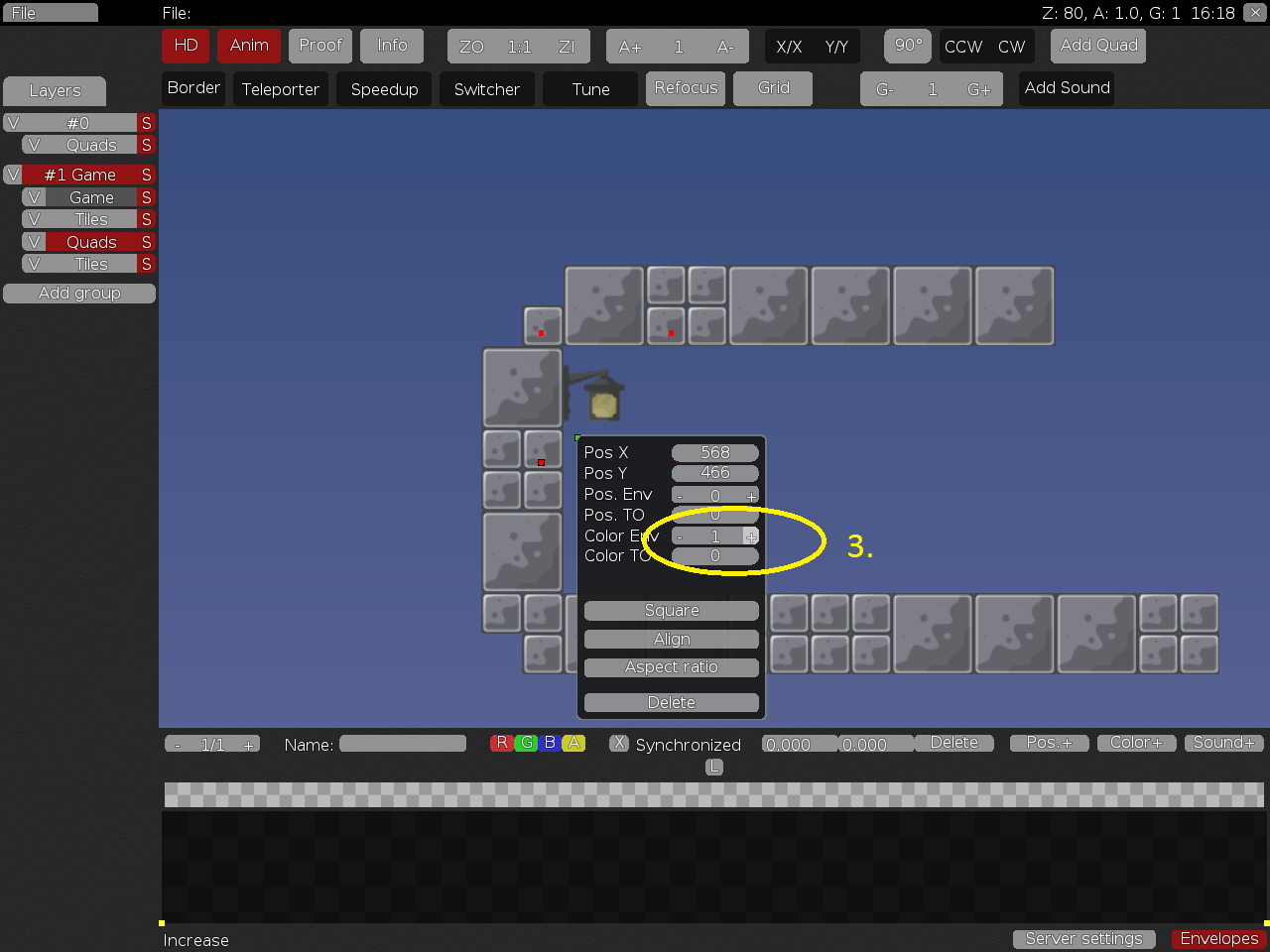Screen dimensions: 1270x952
Task: Choose Aspect ratio in the quad popup
Action: (672, 667)
